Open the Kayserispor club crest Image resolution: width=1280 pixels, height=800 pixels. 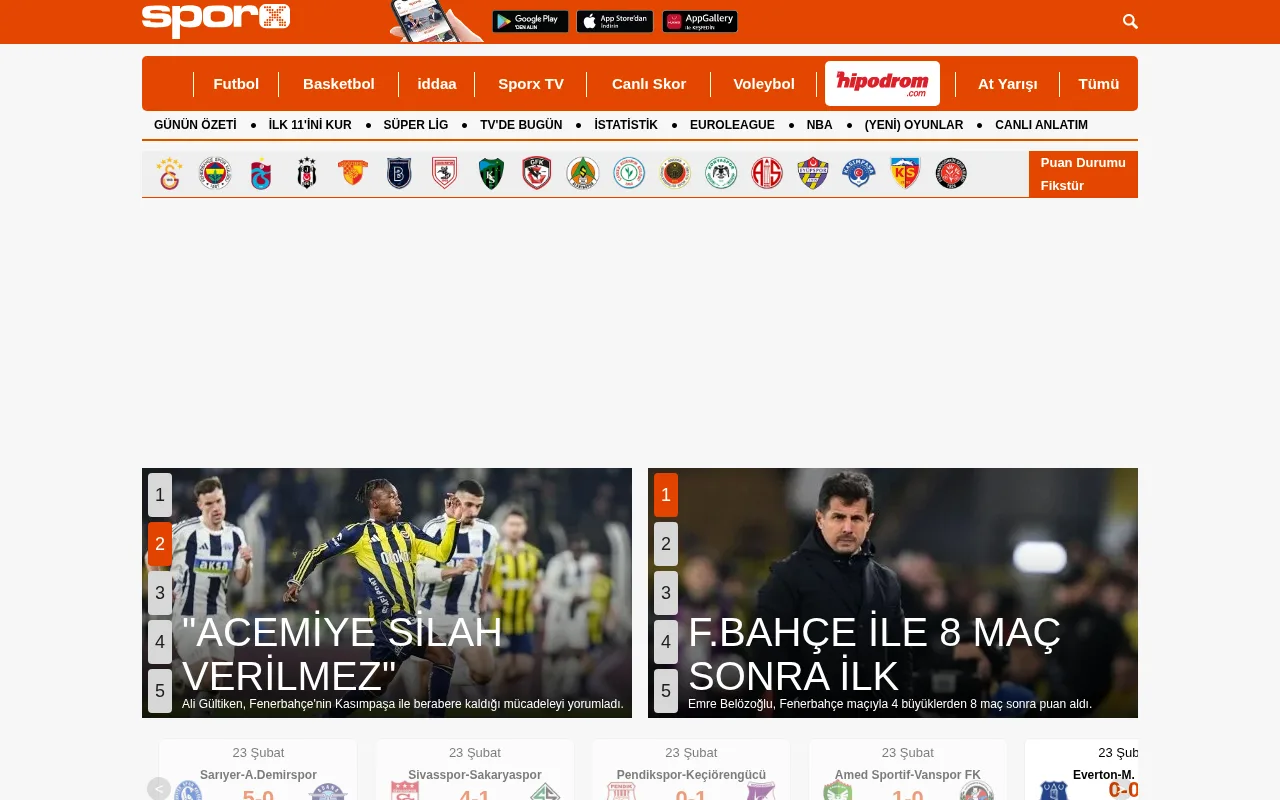[905, 173]
